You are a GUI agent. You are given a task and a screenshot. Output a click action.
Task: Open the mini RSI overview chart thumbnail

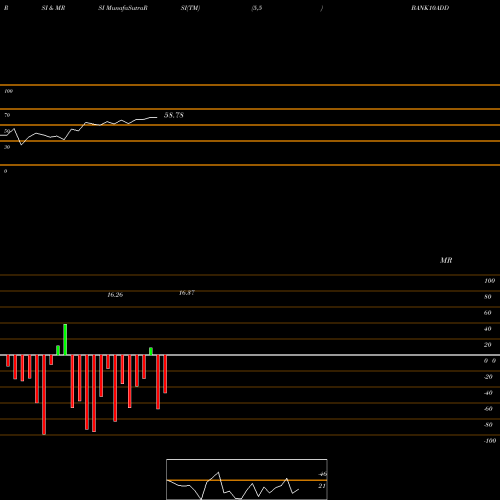point(247,479)
